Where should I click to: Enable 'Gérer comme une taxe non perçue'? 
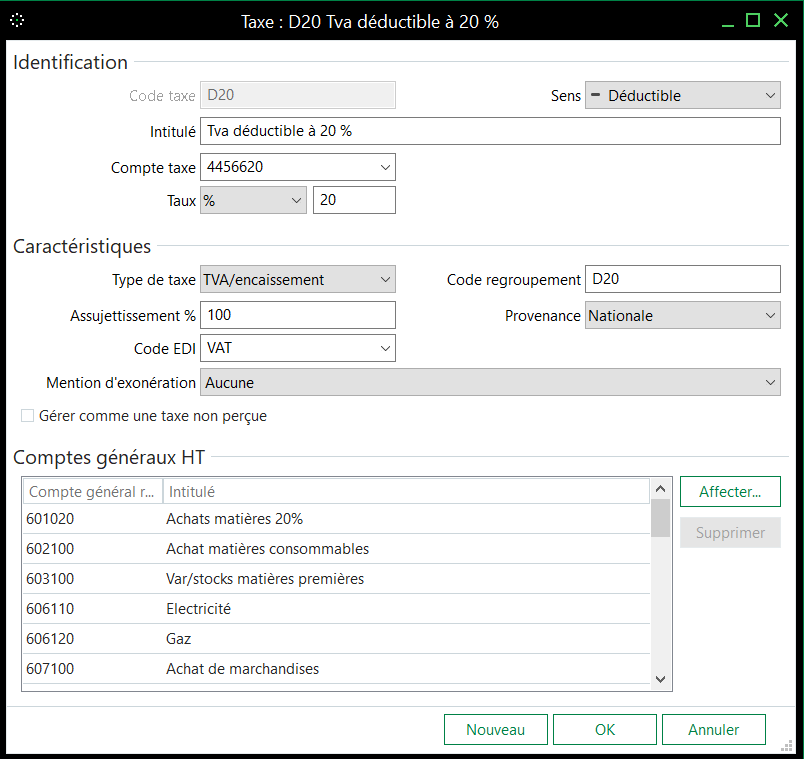click(x=28, y=416)
